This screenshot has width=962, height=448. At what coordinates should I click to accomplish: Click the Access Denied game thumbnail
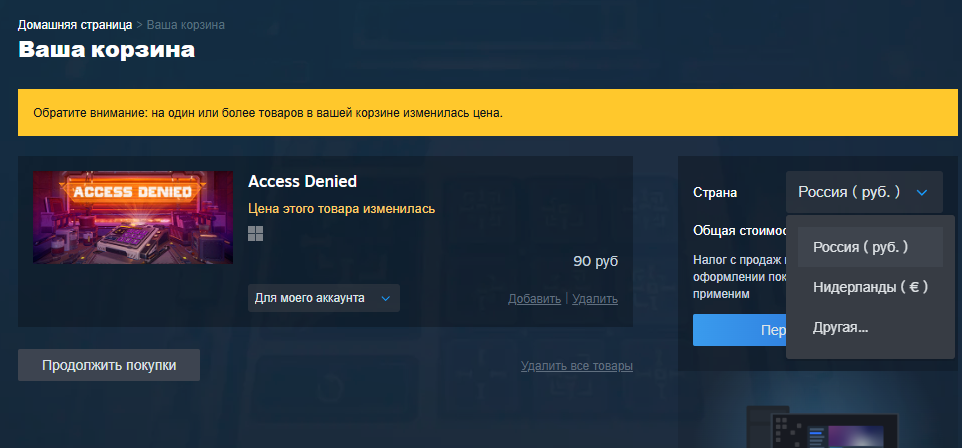pyautogui.click(x=133, y=217)
